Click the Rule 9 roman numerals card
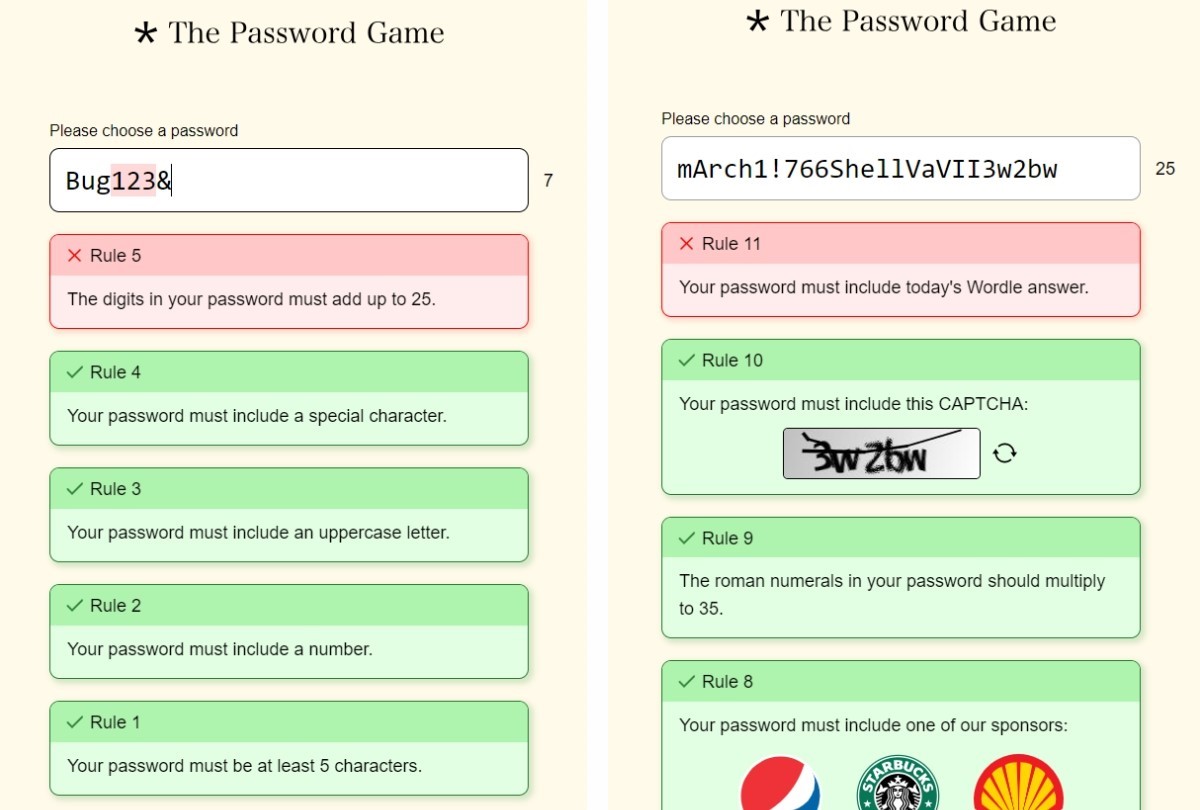1200x810 pixels. 900,578
